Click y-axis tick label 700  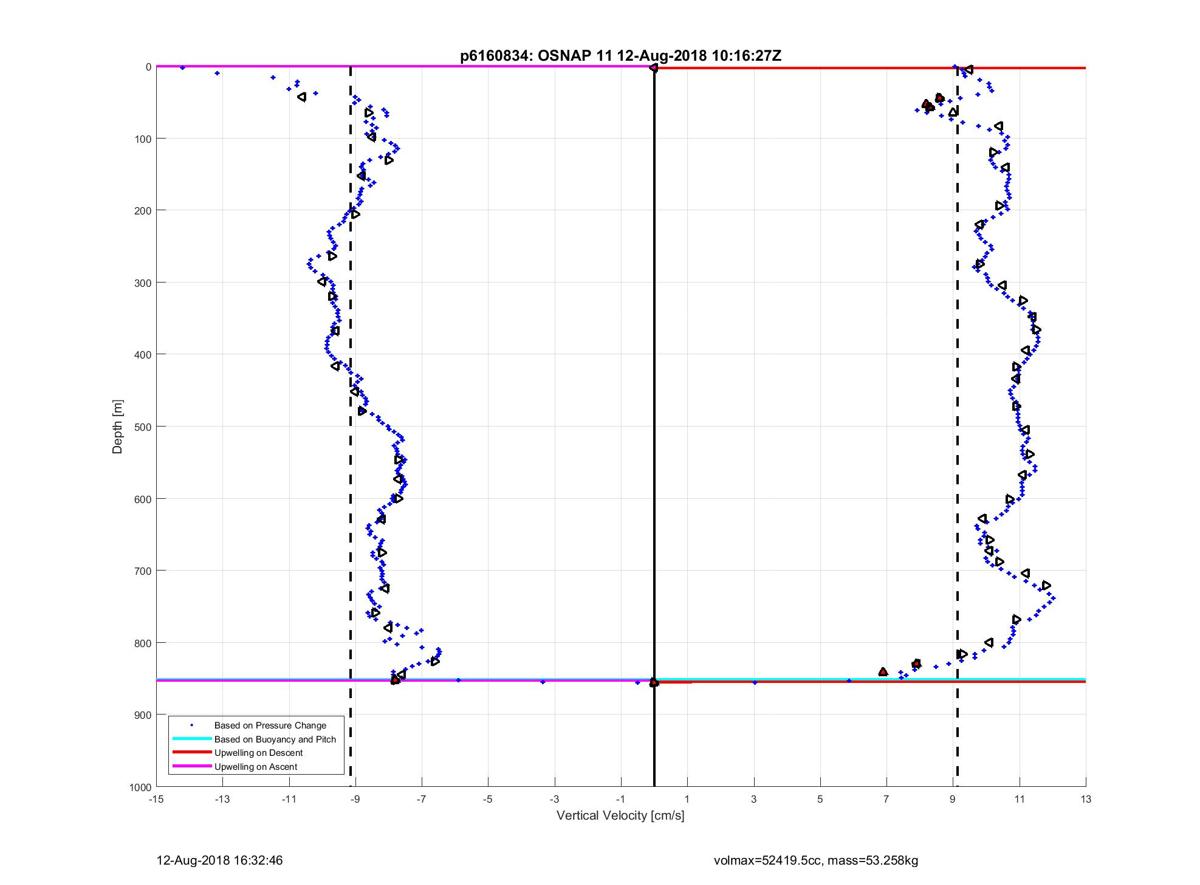pyautogui.click(x=142, y=571)
